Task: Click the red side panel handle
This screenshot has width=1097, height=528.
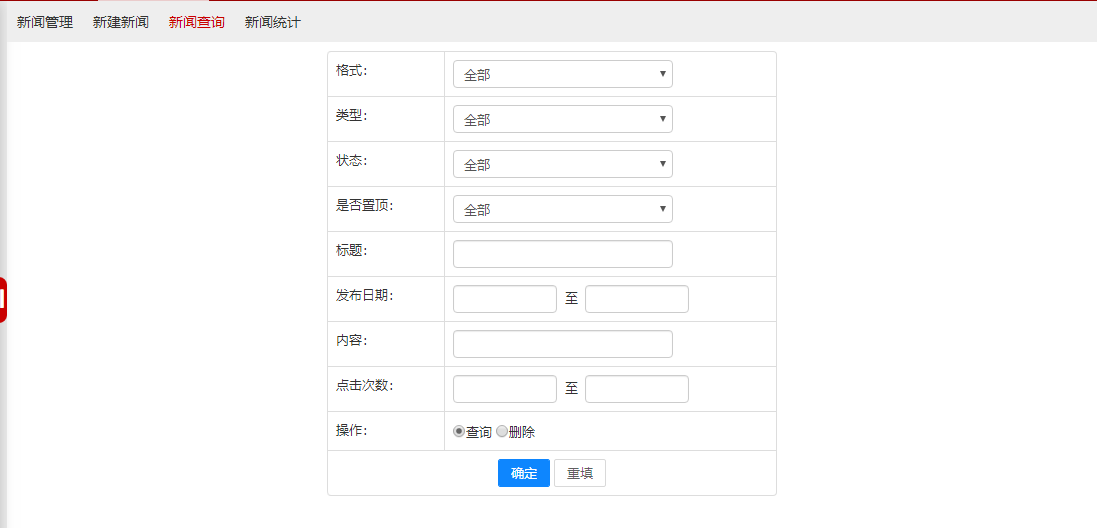Action: coord(3,300)
